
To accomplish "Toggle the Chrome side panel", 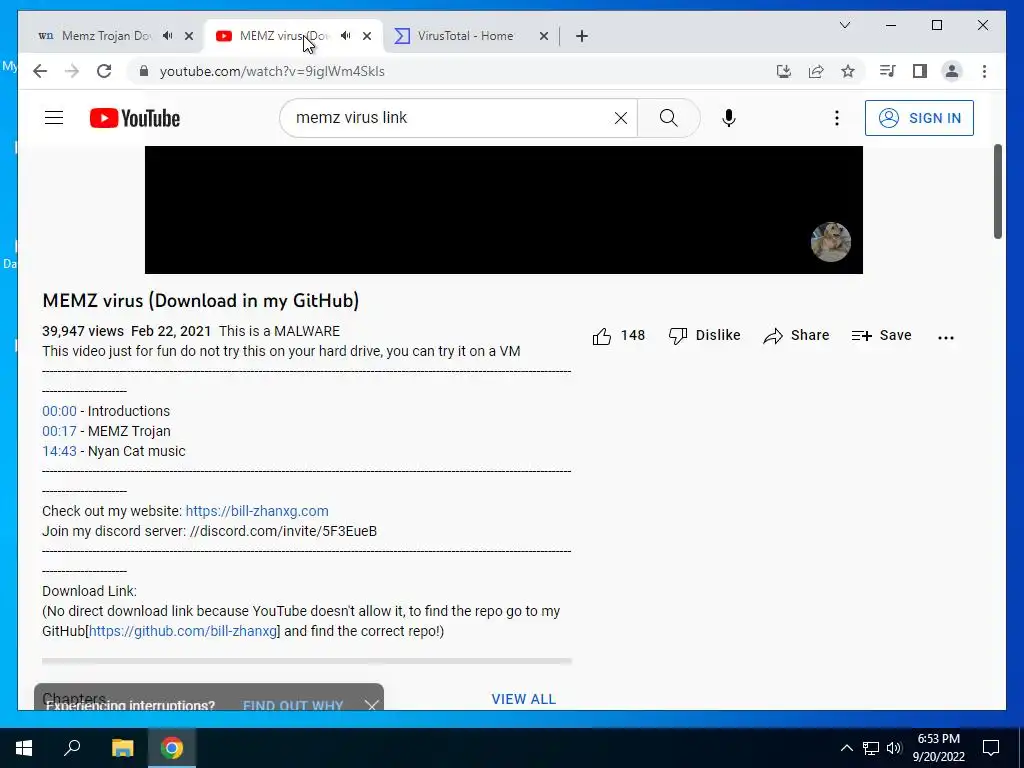I will coord(920,71).
